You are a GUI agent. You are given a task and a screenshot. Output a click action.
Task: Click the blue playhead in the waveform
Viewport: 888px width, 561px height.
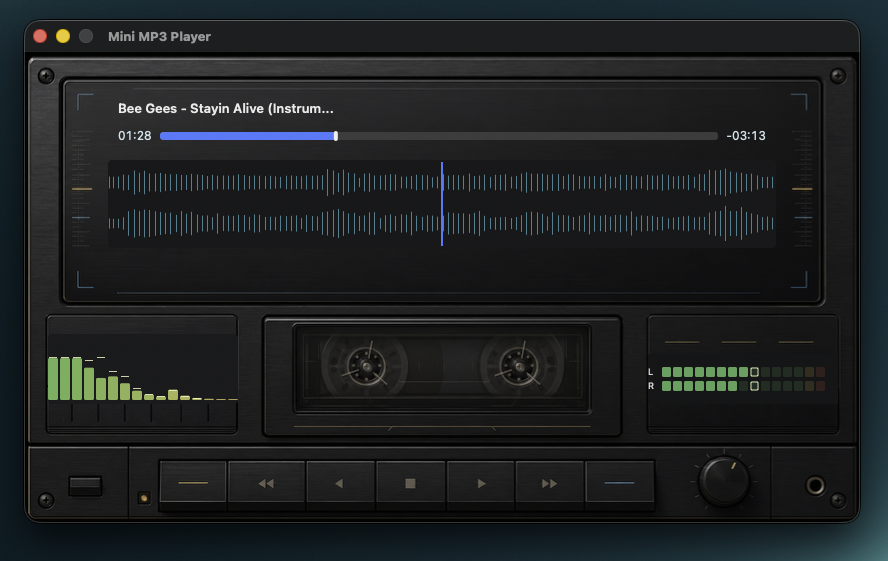coord(442,204)
